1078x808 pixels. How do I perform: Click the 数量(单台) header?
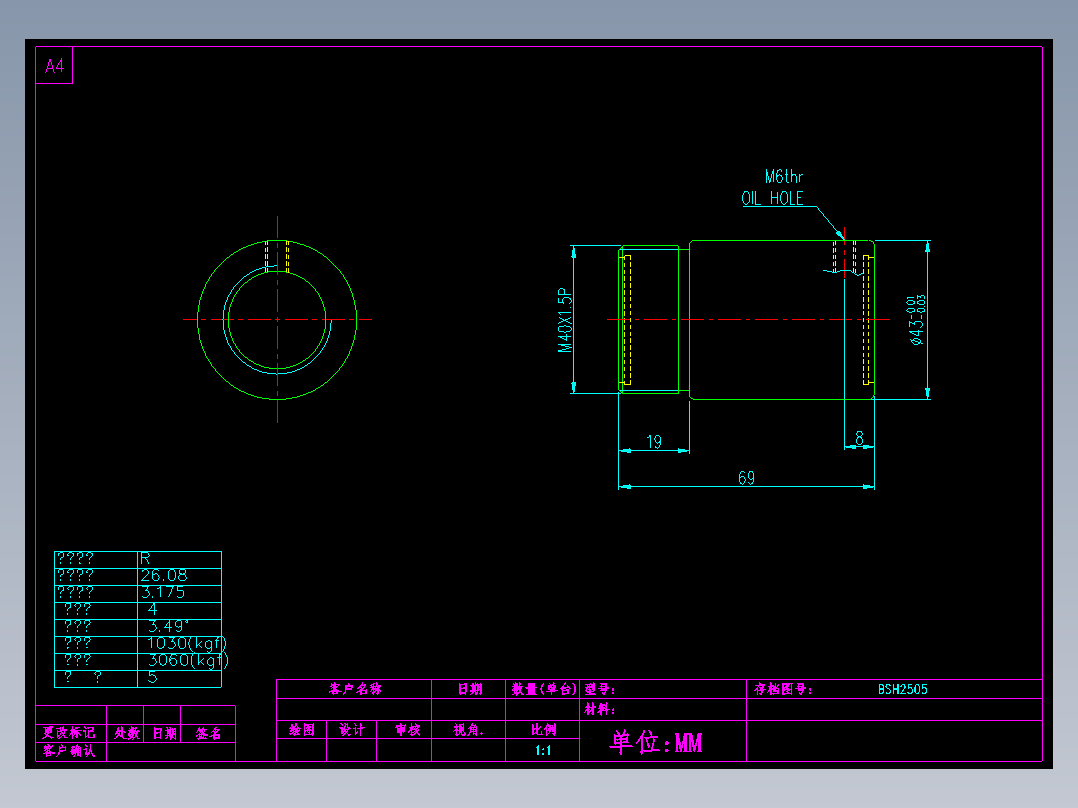click(543, 689)
